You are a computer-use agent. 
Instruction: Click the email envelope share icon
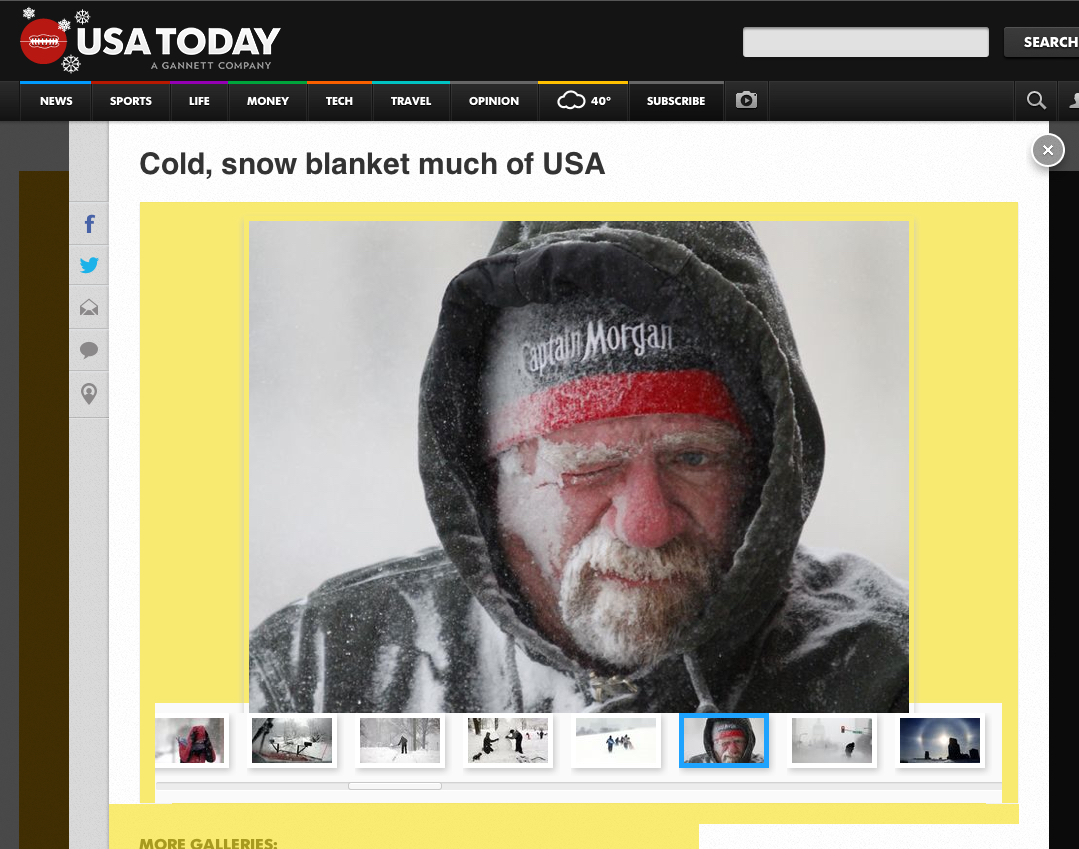pos(89,308)
